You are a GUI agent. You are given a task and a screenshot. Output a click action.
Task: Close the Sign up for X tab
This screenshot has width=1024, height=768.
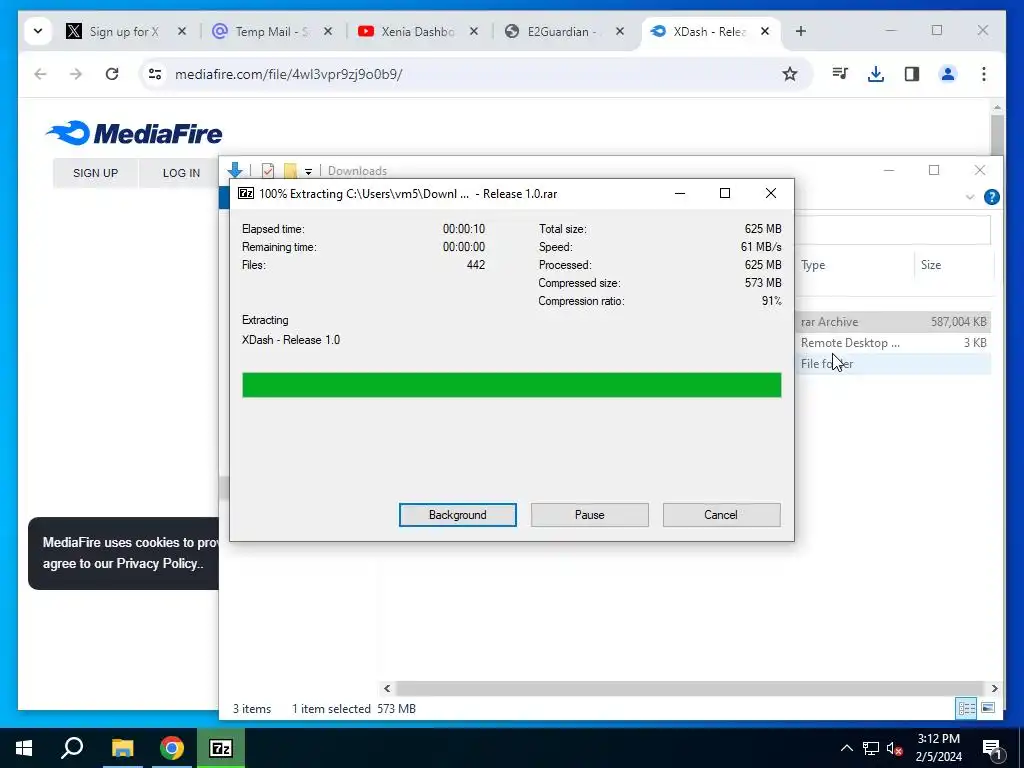182,31
